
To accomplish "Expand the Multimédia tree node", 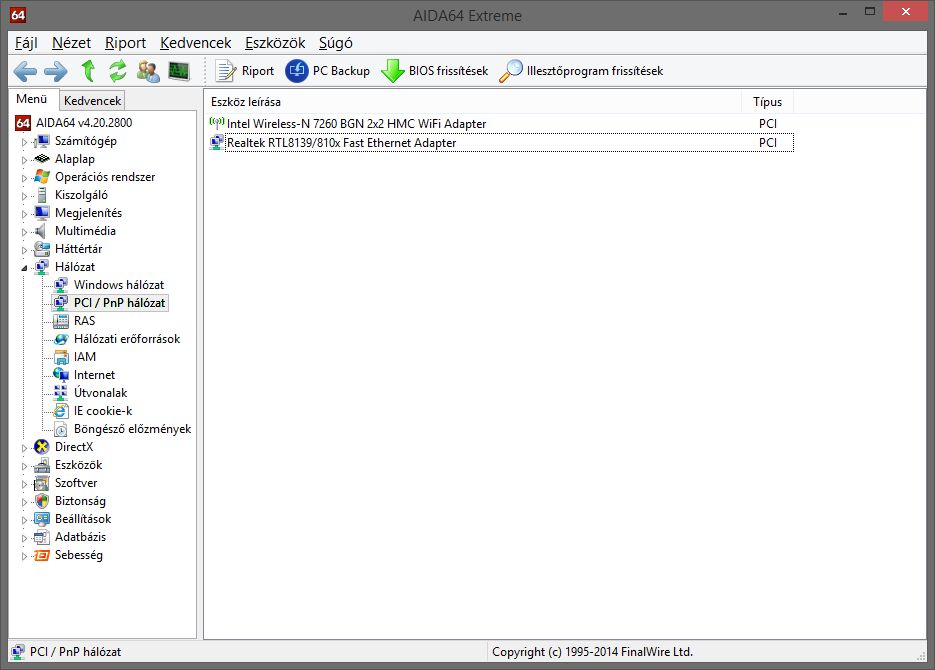I will (x=24, y=231).
